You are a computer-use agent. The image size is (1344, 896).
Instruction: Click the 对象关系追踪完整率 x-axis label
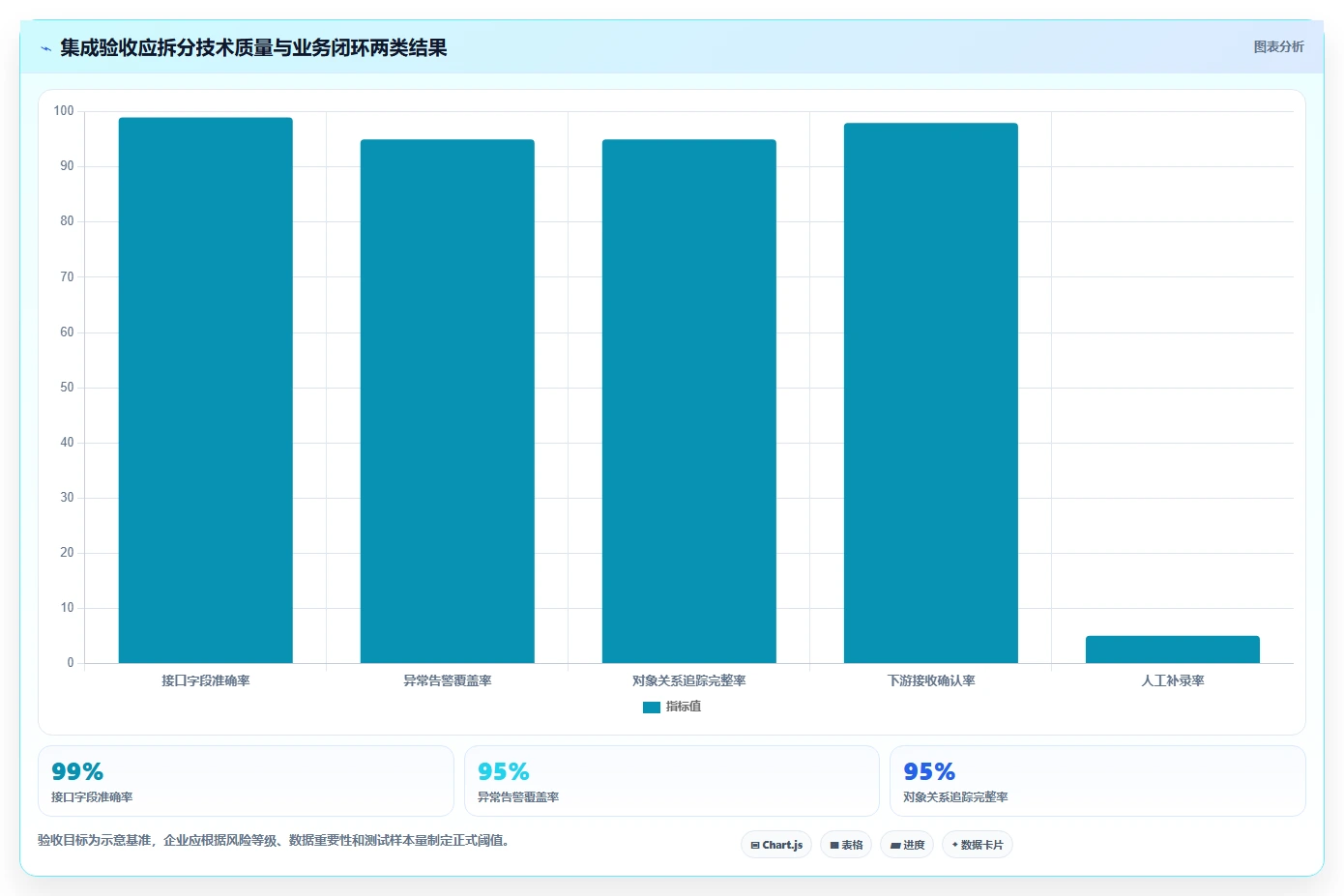[689, 681]
